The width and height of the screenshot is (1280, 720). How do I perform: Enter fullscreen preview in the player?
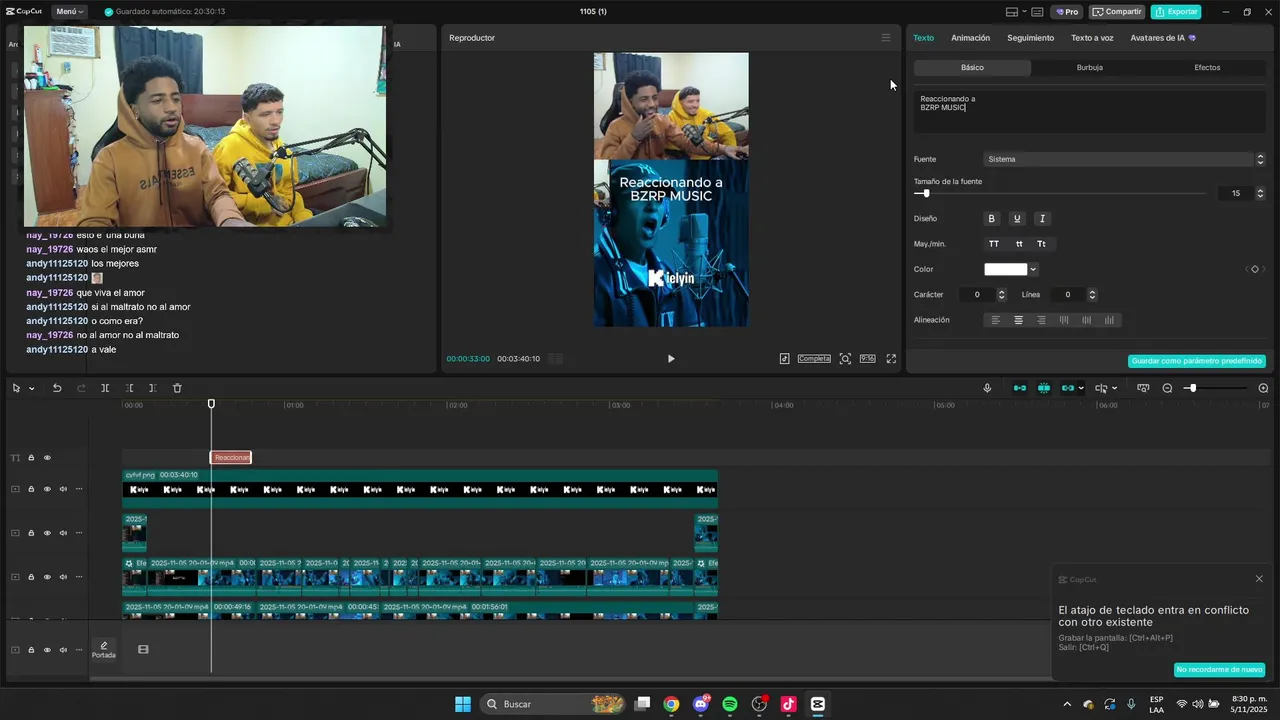tap(891, 358)
